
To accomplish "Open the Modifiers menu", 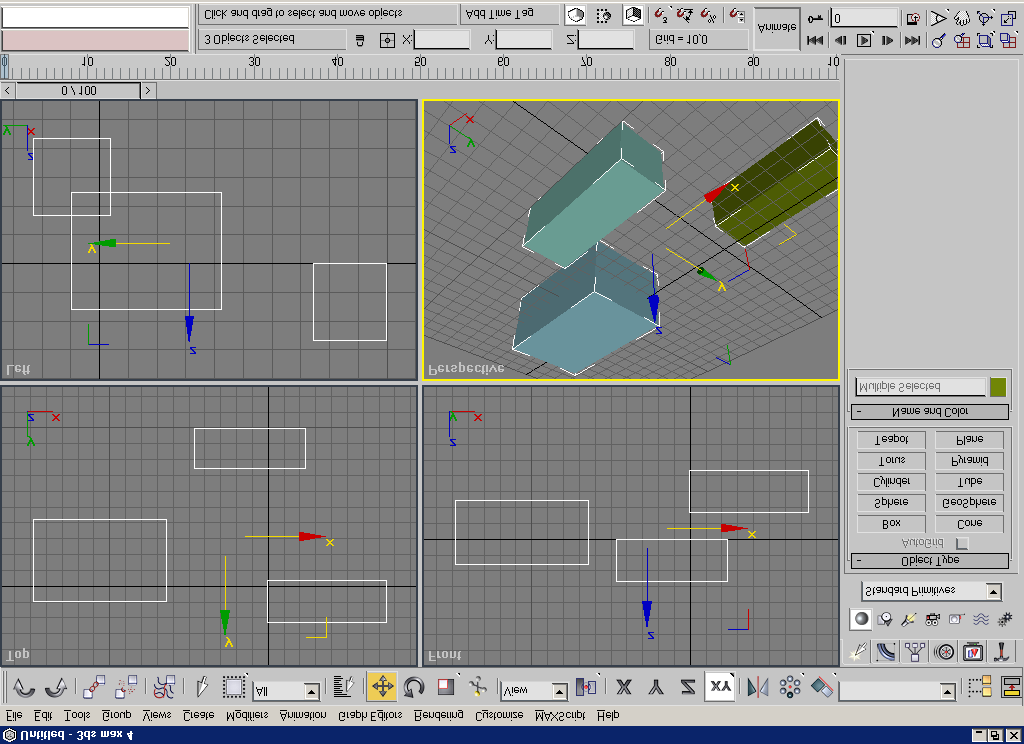I will click(247, 715).
